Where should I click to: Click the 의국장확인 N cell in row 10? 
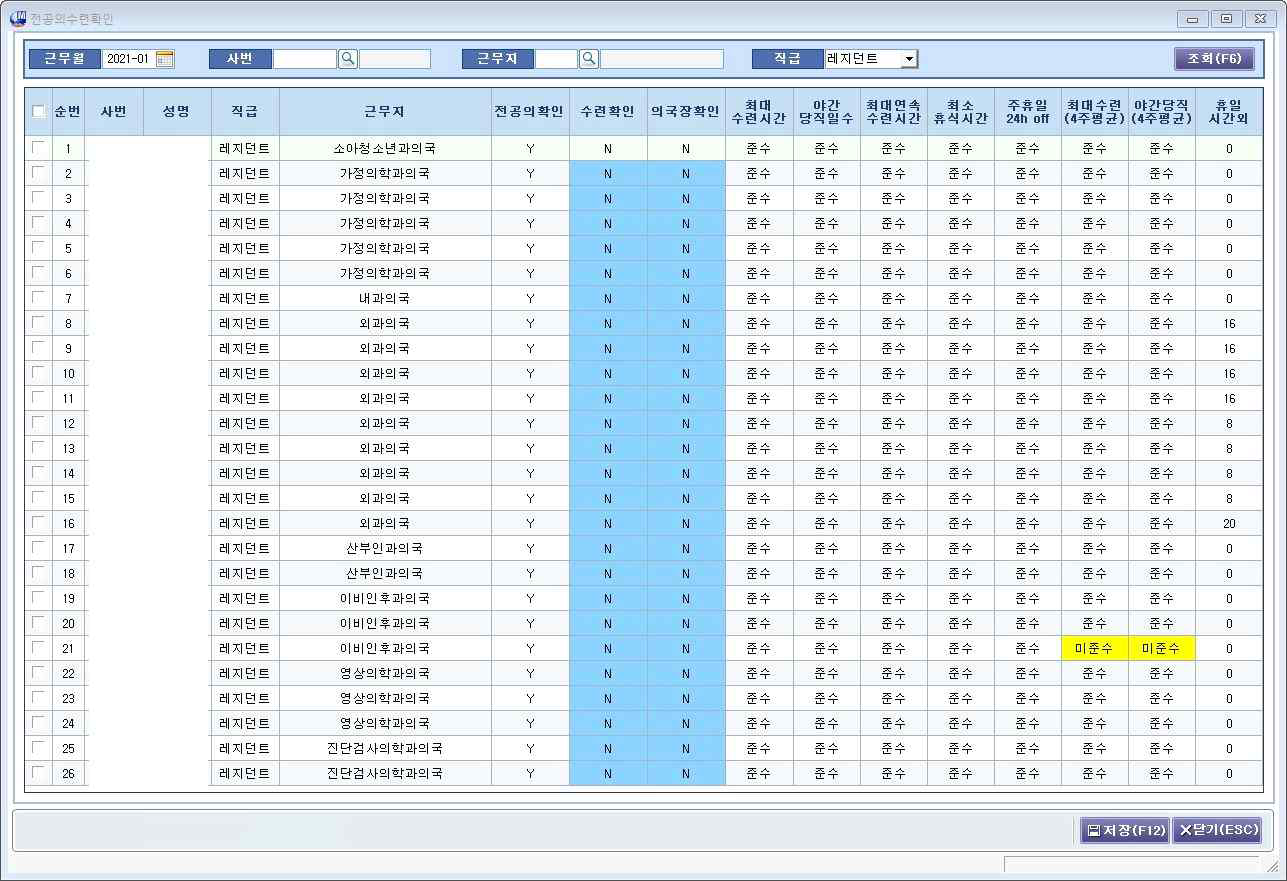[x=686, y=373]
